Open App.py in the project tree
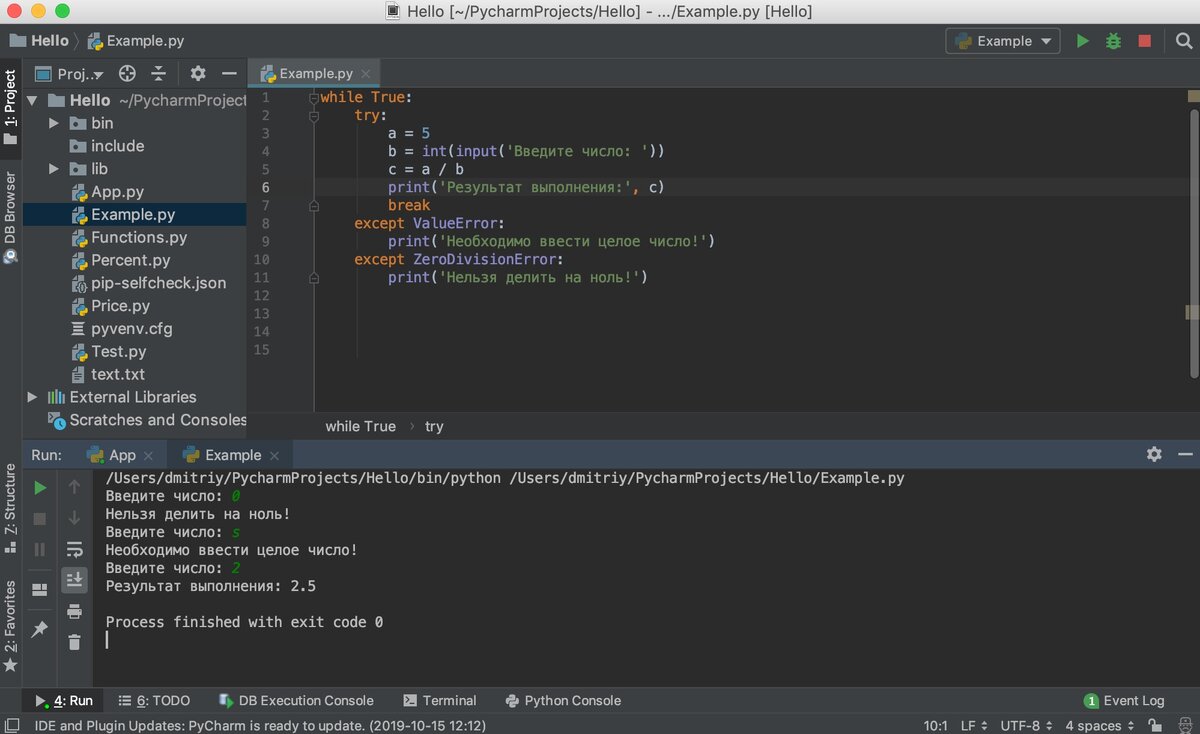The width and height of the screenshot is (1200, 734). (x=117, y=192)
